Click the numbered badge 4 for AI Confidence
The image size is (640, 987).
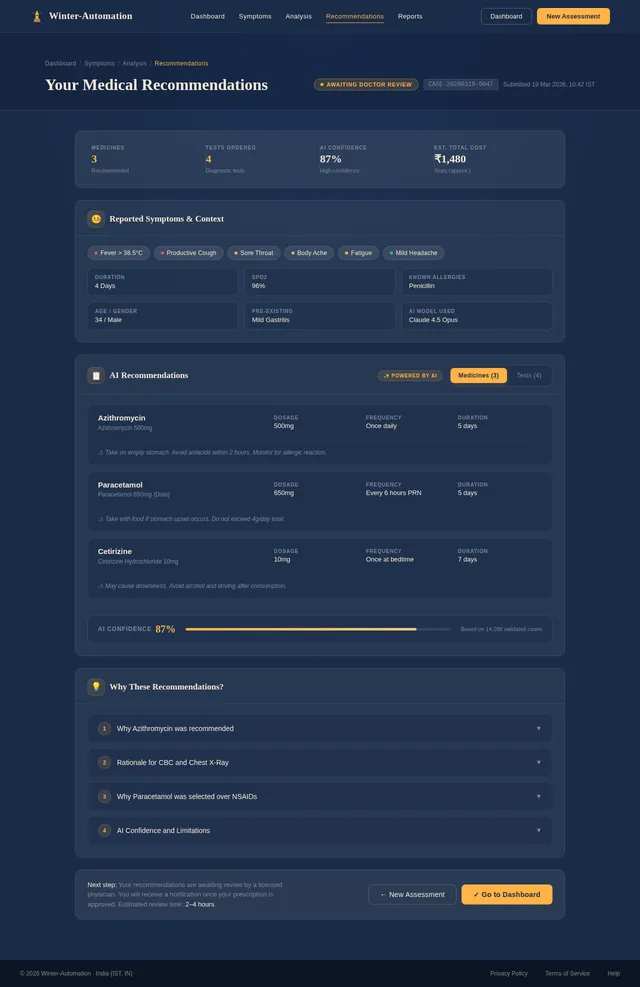[x=104, y=830]
